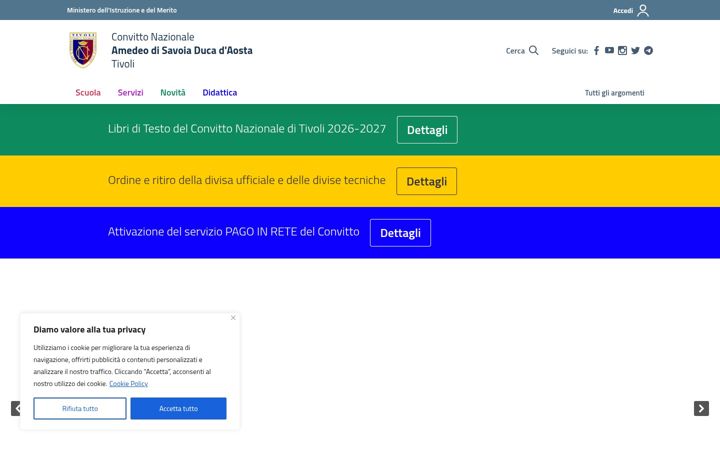
Task: Click the Accedi user profile icon
Action: [643, 10]
